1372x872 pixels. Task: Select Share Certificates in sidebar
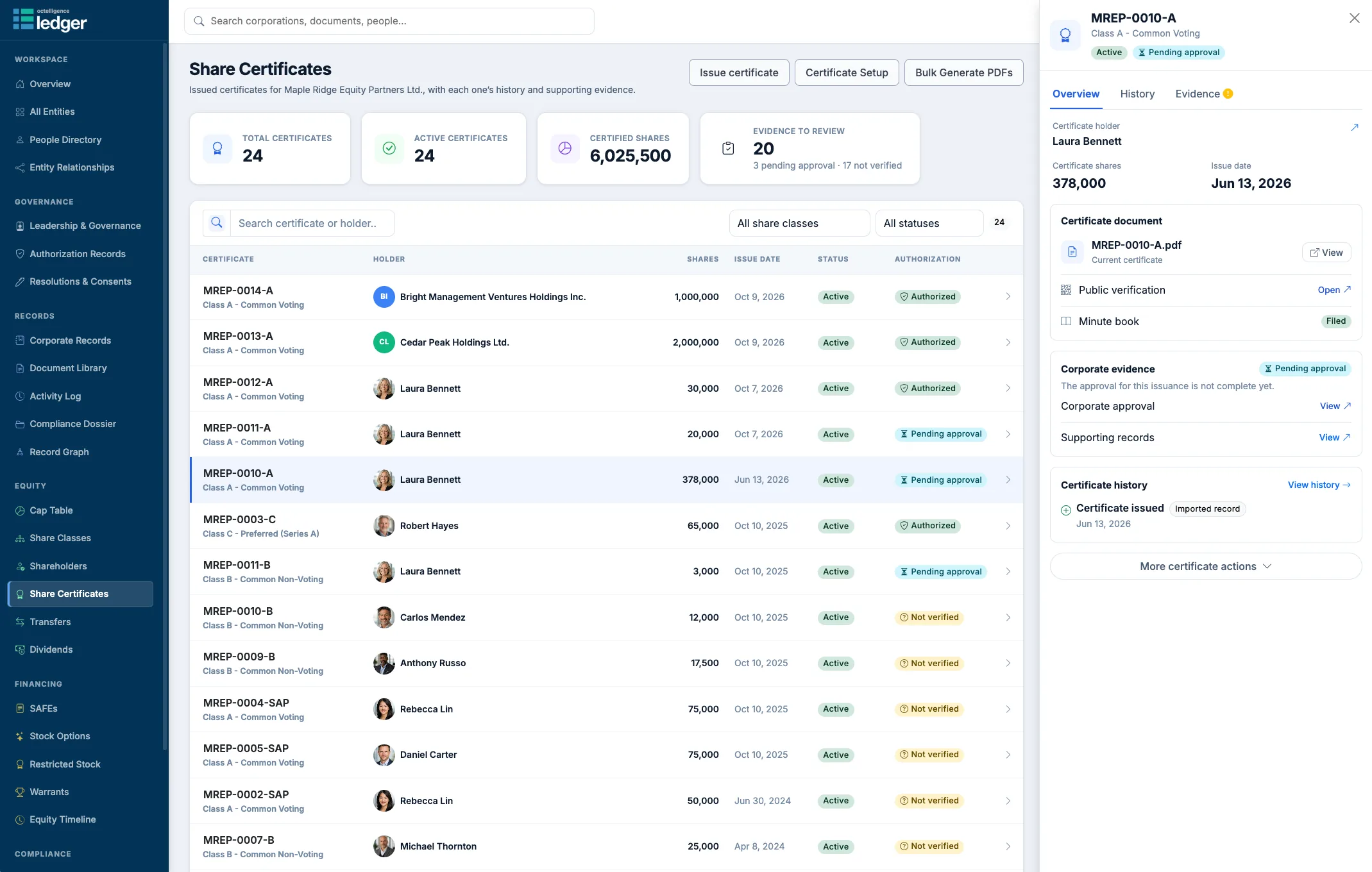pos(80,594)
